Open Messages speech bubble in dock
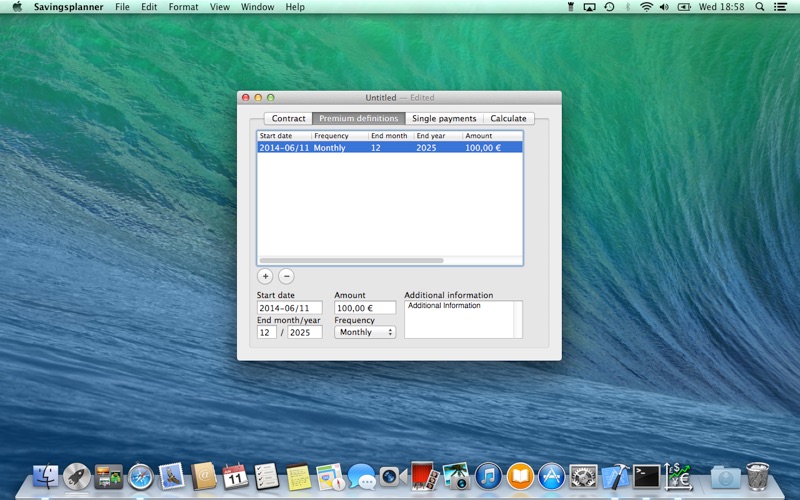 tap(361, 477)
